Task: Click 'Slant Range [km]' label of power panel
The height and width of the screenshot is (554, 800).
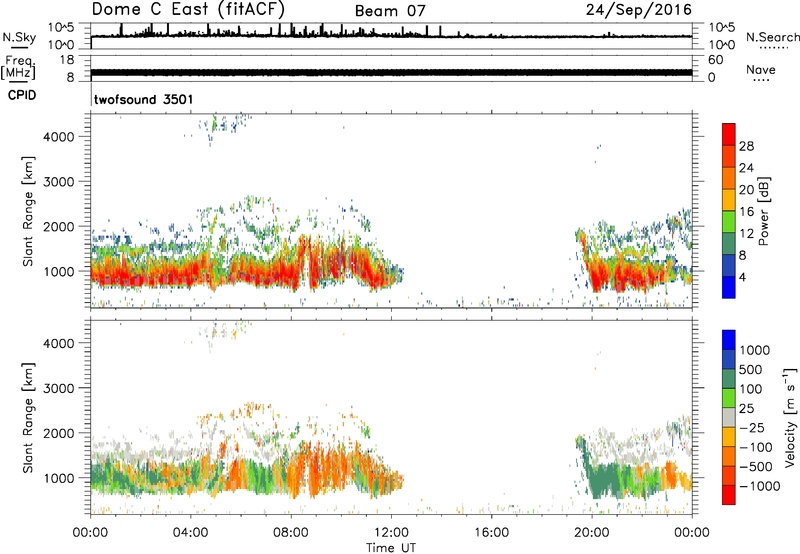Action: click(x=28, y=211)
